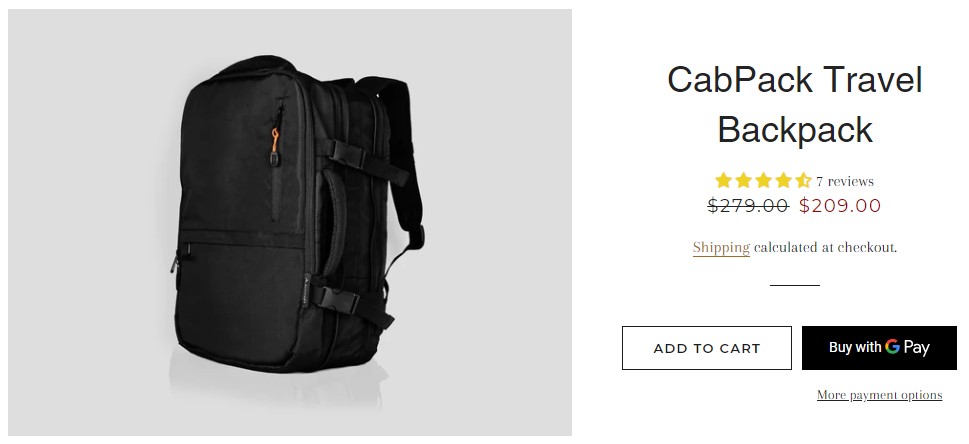
Task: Click the first yellow rating star
Action: pos(723,181)
